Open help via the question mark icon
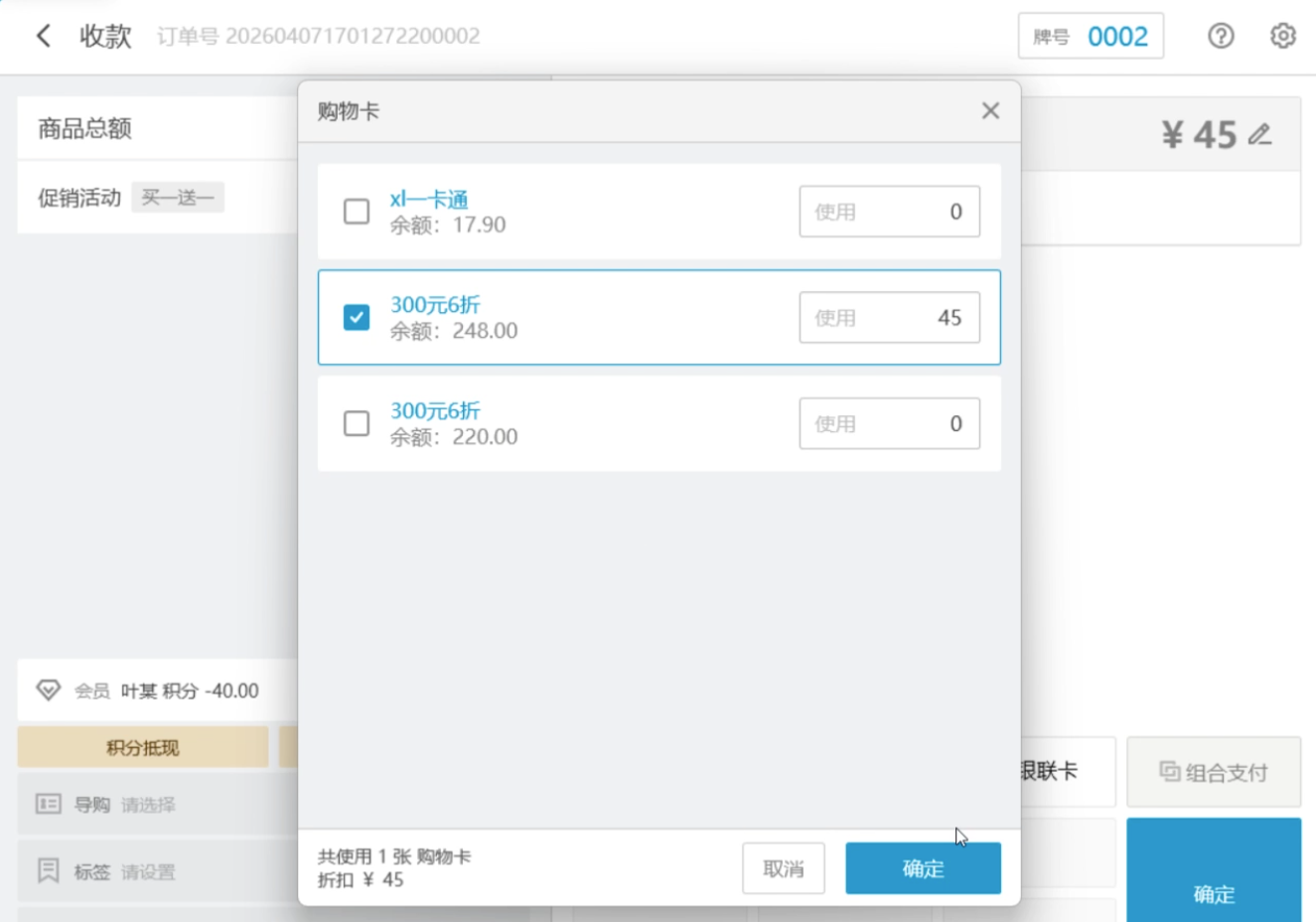The height and width of the screenshot is (922, 1316). (x=1221, y=37)
